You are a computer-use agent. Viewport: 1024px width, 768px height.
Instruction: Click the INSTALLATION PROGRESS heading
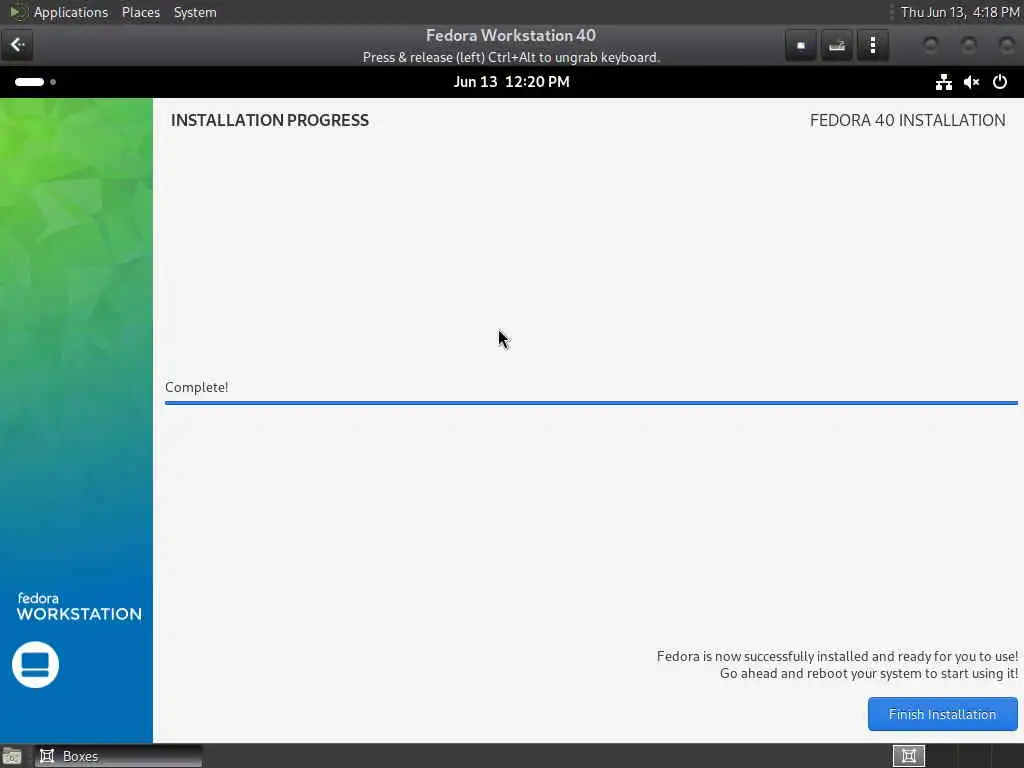tap(270, 120)
